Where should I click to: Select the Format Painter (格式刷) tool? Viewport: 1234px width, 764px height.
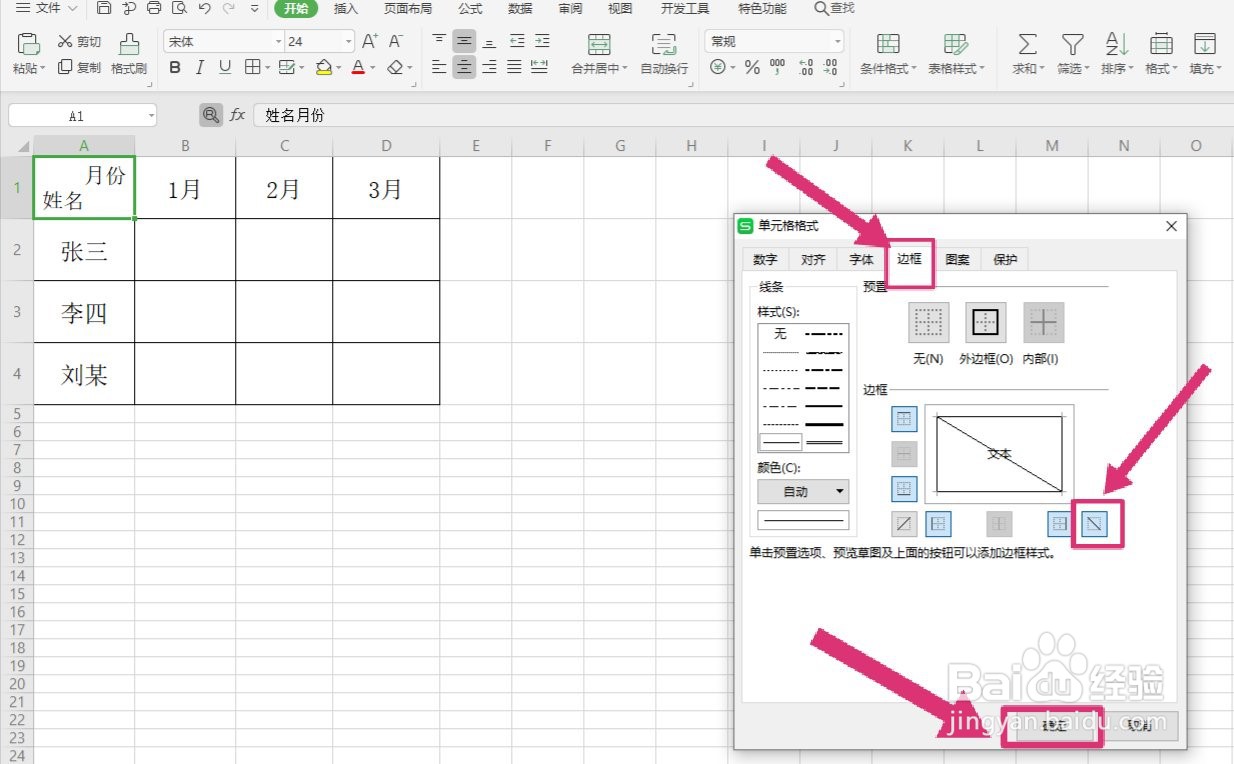pyautogui.click(x=129, y=54)
